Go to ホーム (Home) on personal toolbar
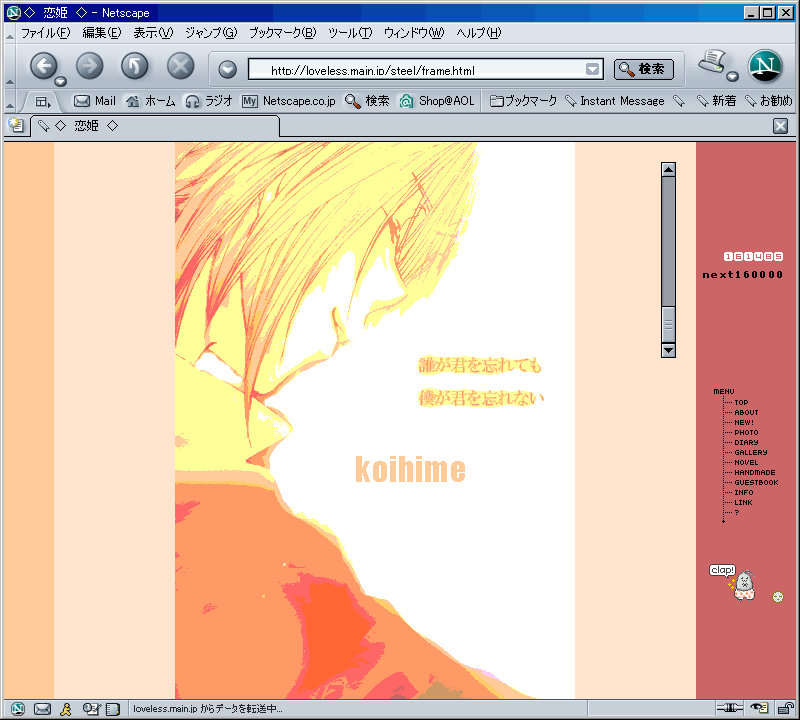Screen dimensions: 800x720 click(151, 101)
